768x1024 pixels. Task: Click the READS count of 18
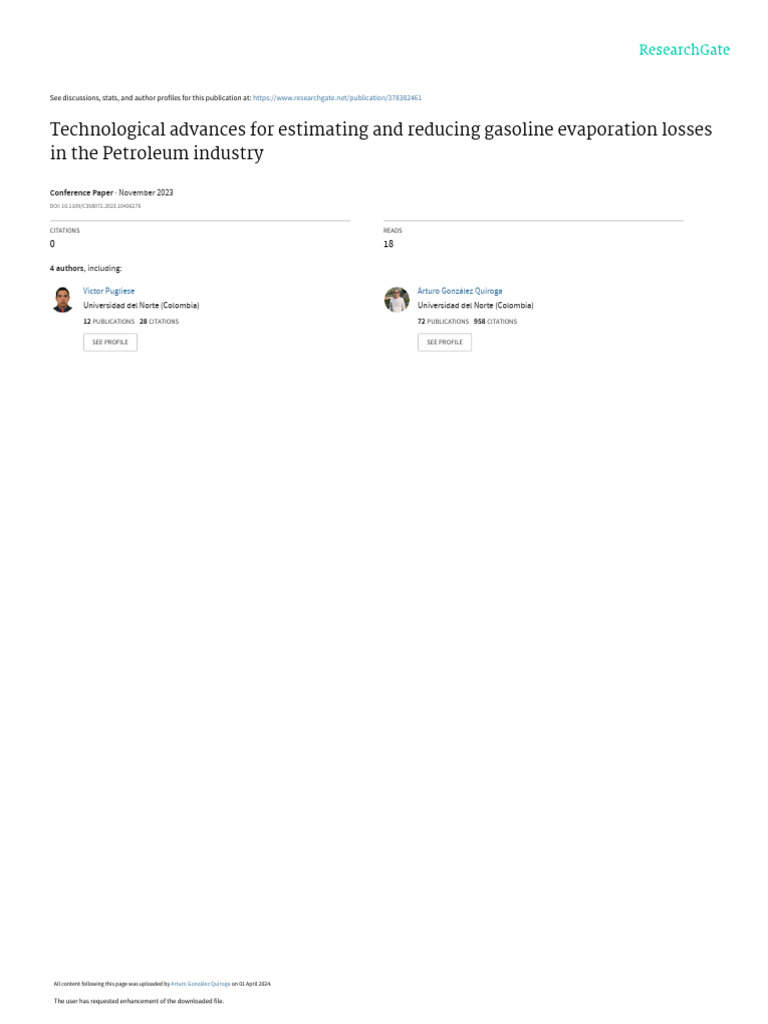point(389,244)
